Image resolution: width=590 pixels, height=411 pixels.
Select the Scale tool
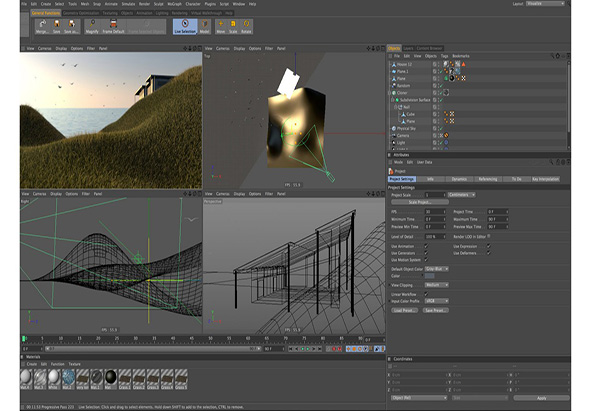tap(233, 26)
